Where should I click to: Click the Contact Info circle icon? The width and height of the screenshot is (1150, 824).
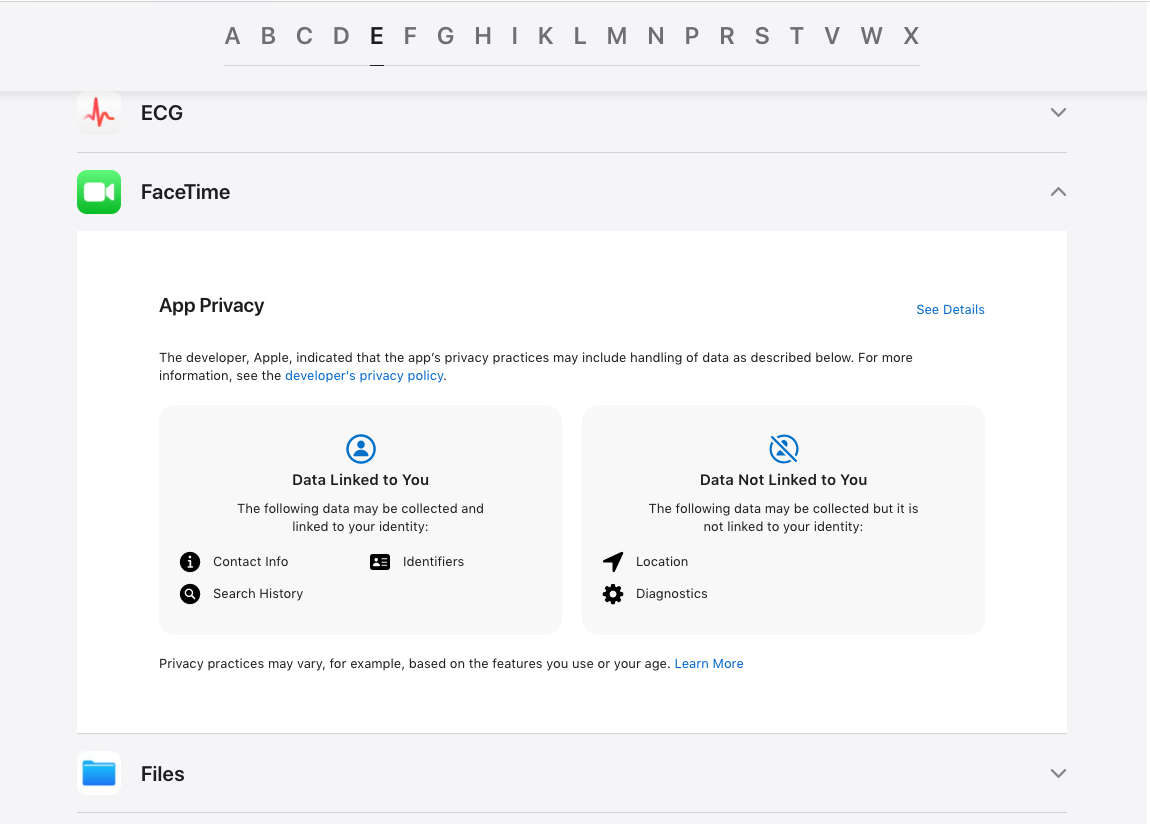click(x=190, y=562)
